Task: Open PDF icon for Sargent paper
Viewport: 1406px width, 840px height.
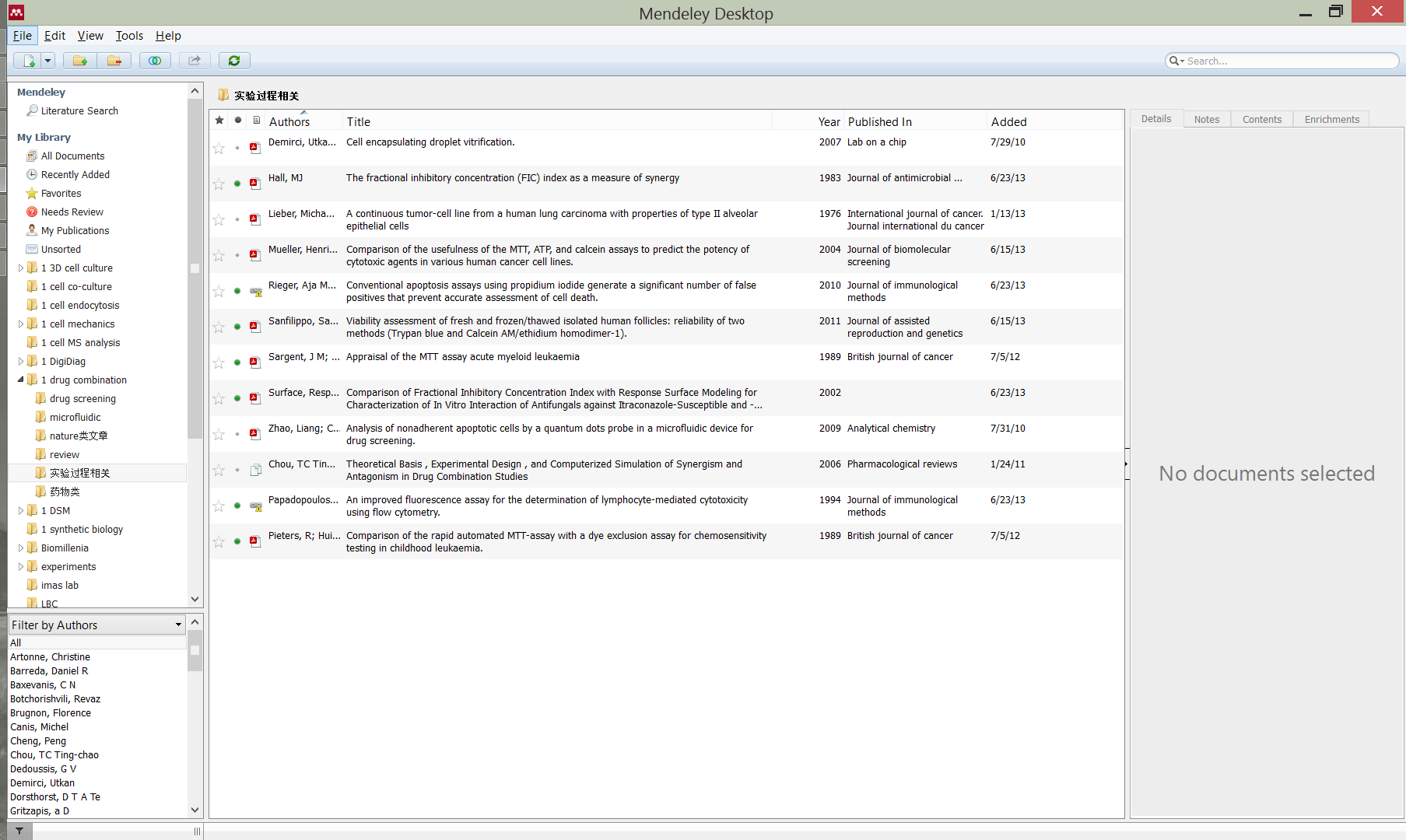Action: coord(255,362)
